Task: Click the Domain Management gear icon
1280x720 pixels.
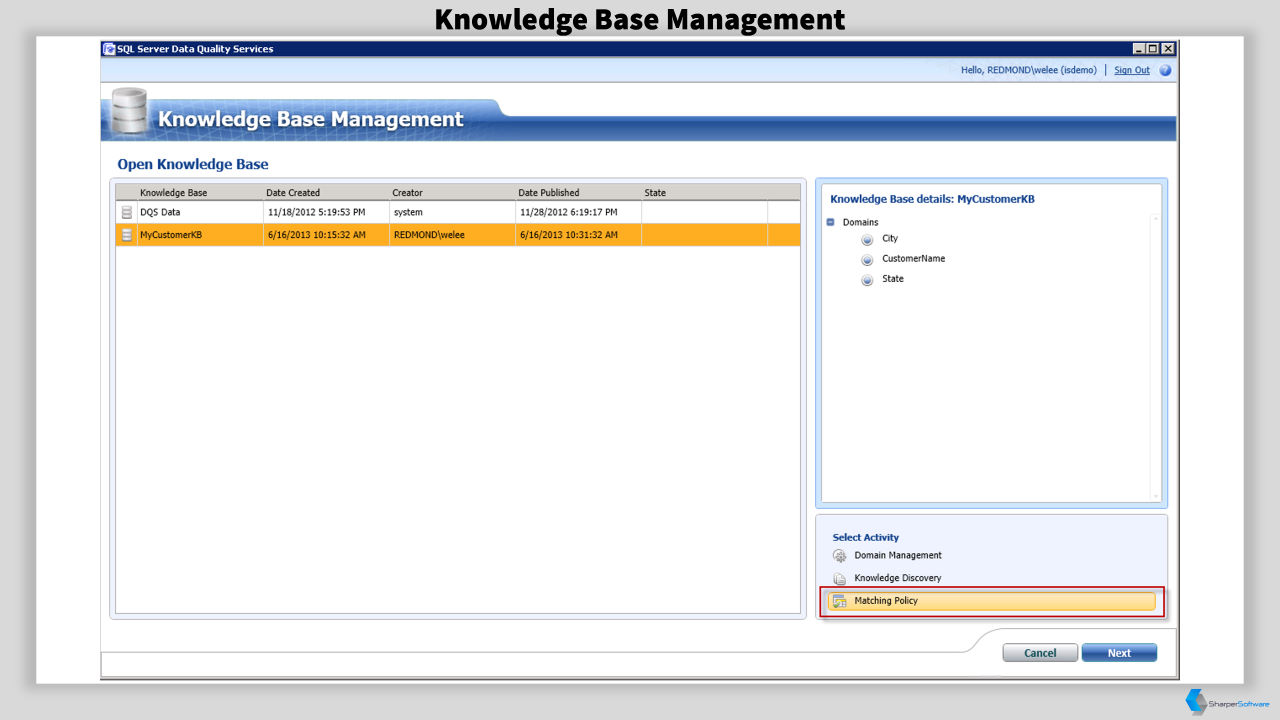Action: pyautogui.click(x=840, y=556)
